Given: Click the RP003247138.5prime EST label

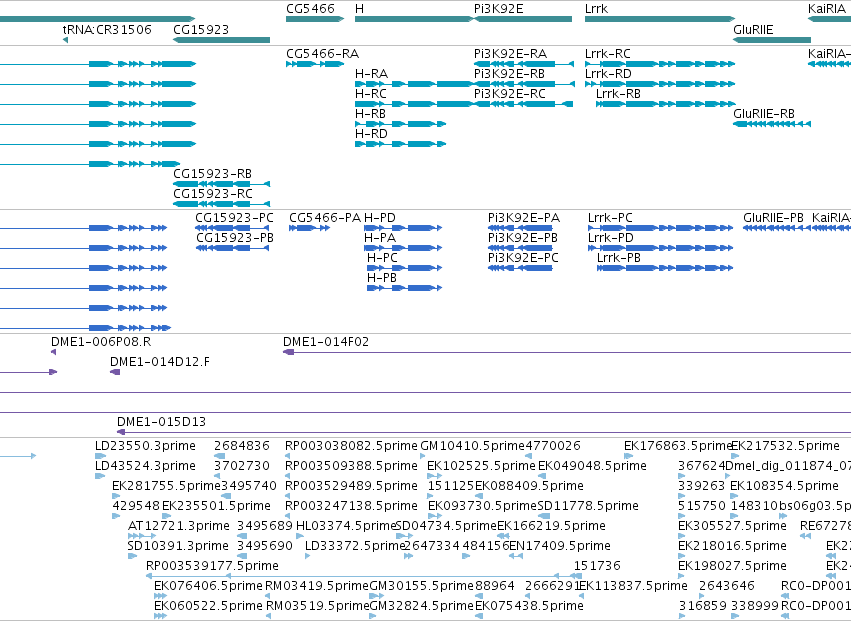Looking at the screenshot, I should click(x=352, y=506).
